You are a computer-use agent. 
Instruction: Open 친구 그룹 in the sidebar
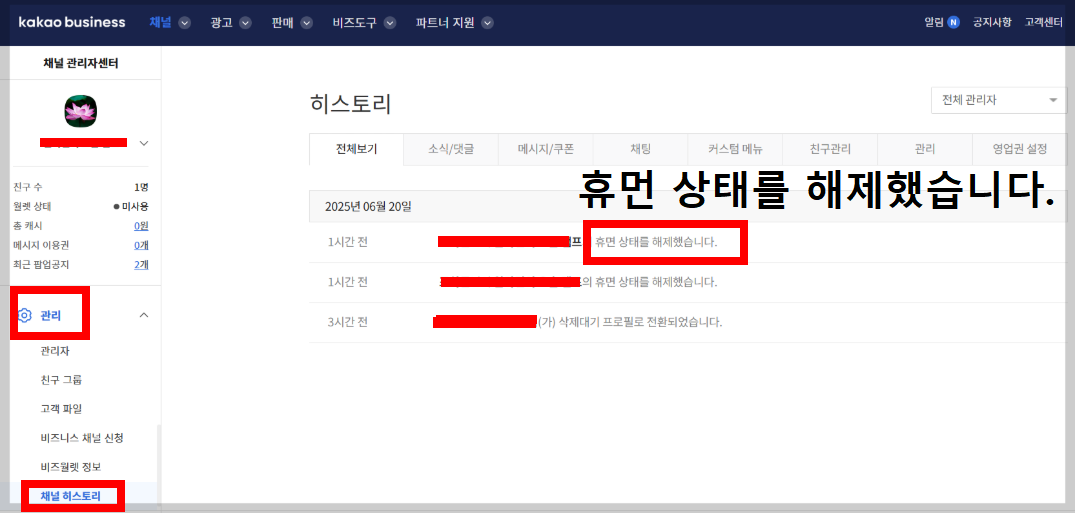click(x=61, y=380)
